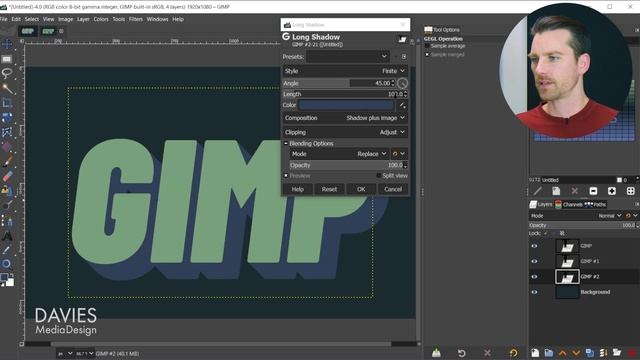Merge the layer down
The image size is (640, 360).
pos(603,353)
